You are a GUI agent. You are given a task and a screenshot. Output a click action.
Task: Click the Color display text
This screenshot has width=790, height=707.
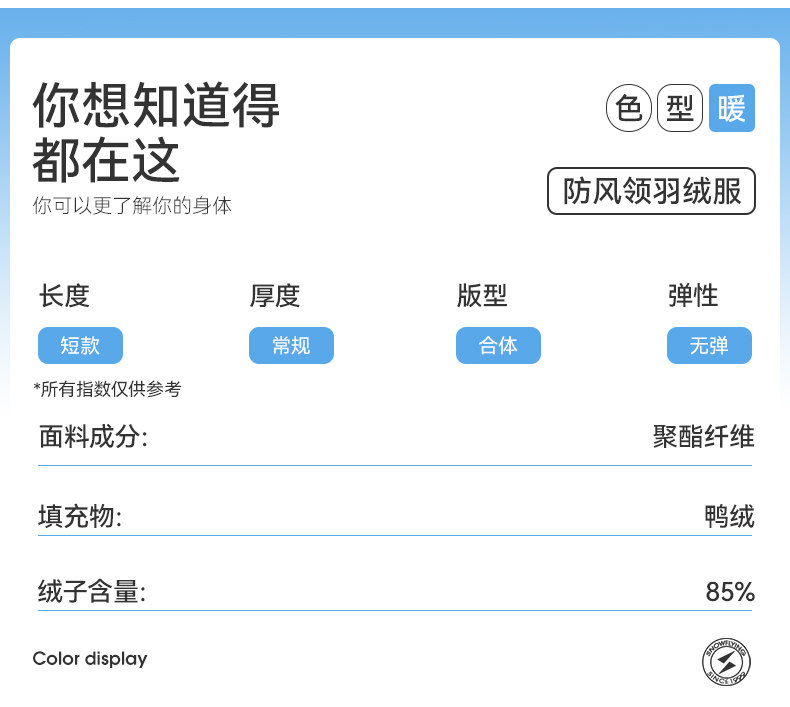pyautogui.click(x=90, y=659)
